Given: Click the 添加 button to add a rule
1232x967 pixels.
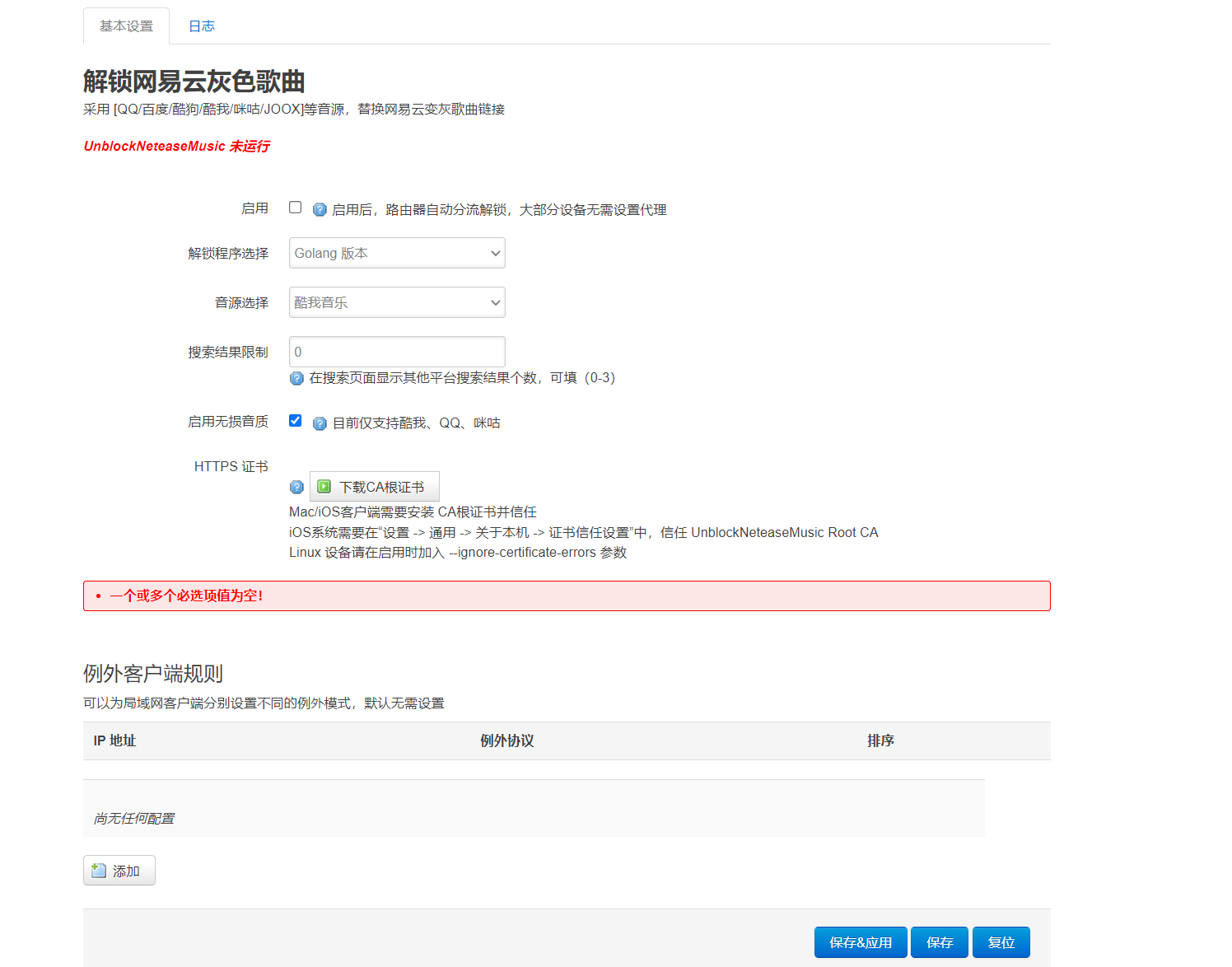Looking at the screenshot, I should pyautogui.click(x=119, y=870).
